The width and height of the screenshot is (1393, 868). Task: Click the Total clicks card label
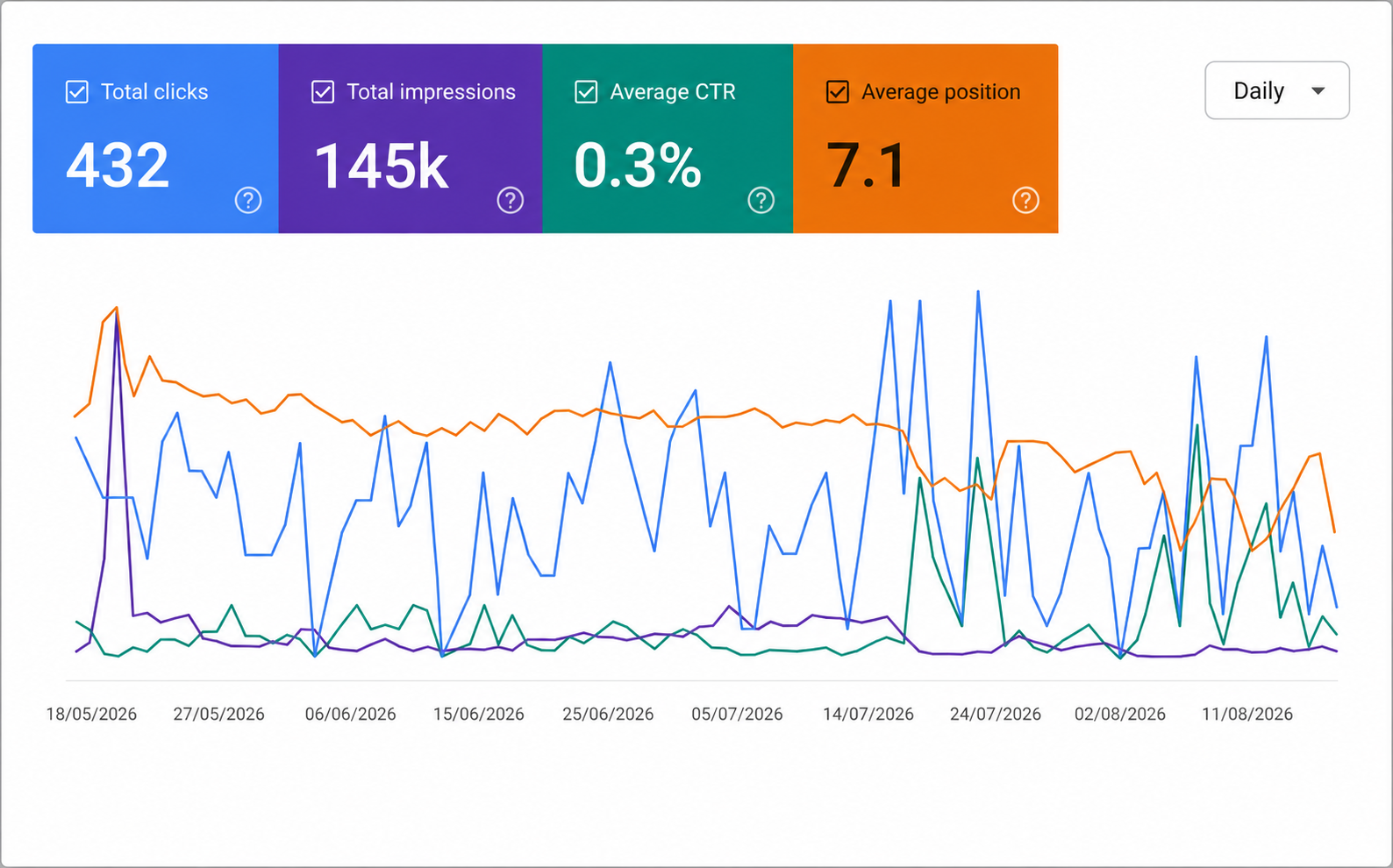click(154, 92)
